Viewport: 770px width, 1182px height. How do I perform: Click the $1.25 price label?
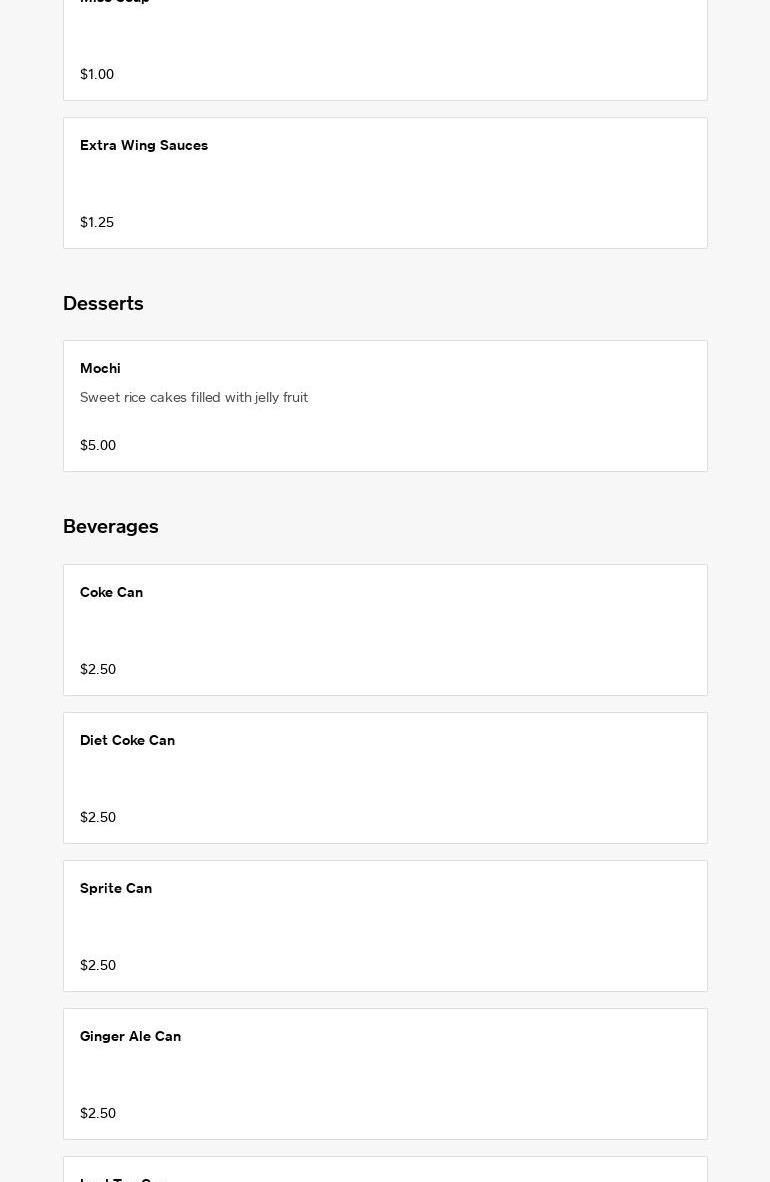tap(97, 222)
